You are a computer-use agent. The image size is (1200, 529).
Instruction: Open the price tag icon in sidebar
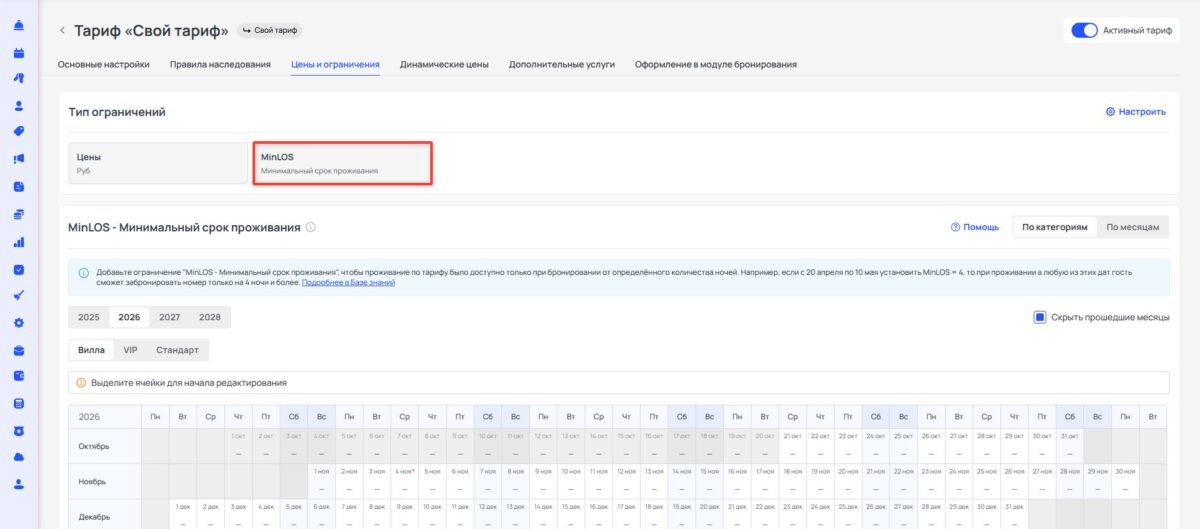click(19, 131)
